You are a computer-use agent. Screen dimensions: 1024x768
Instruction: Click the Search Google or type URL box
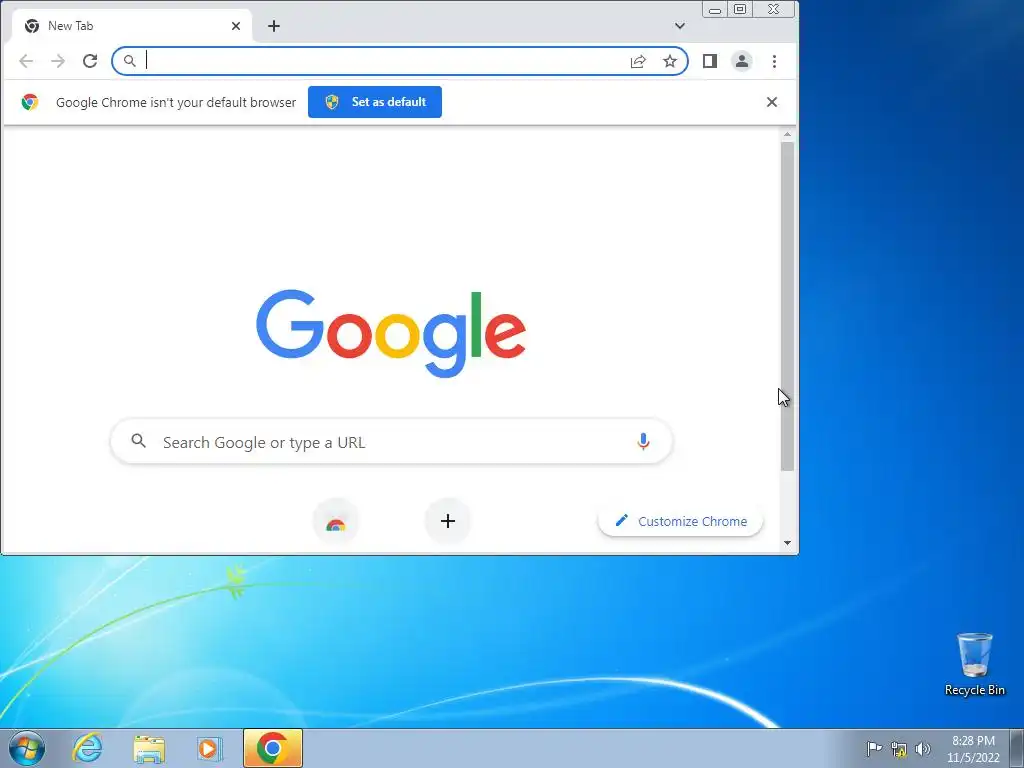click(391, 442)
